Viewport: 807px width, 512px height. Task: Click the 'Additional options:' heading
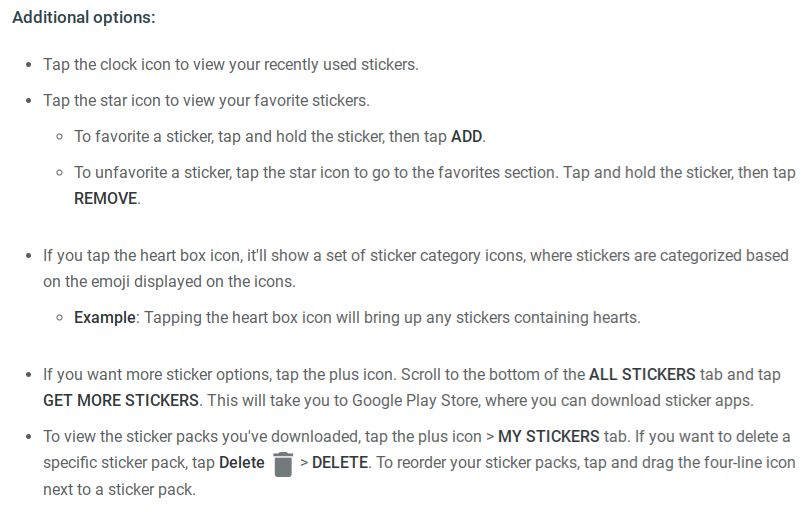point(84,17)
